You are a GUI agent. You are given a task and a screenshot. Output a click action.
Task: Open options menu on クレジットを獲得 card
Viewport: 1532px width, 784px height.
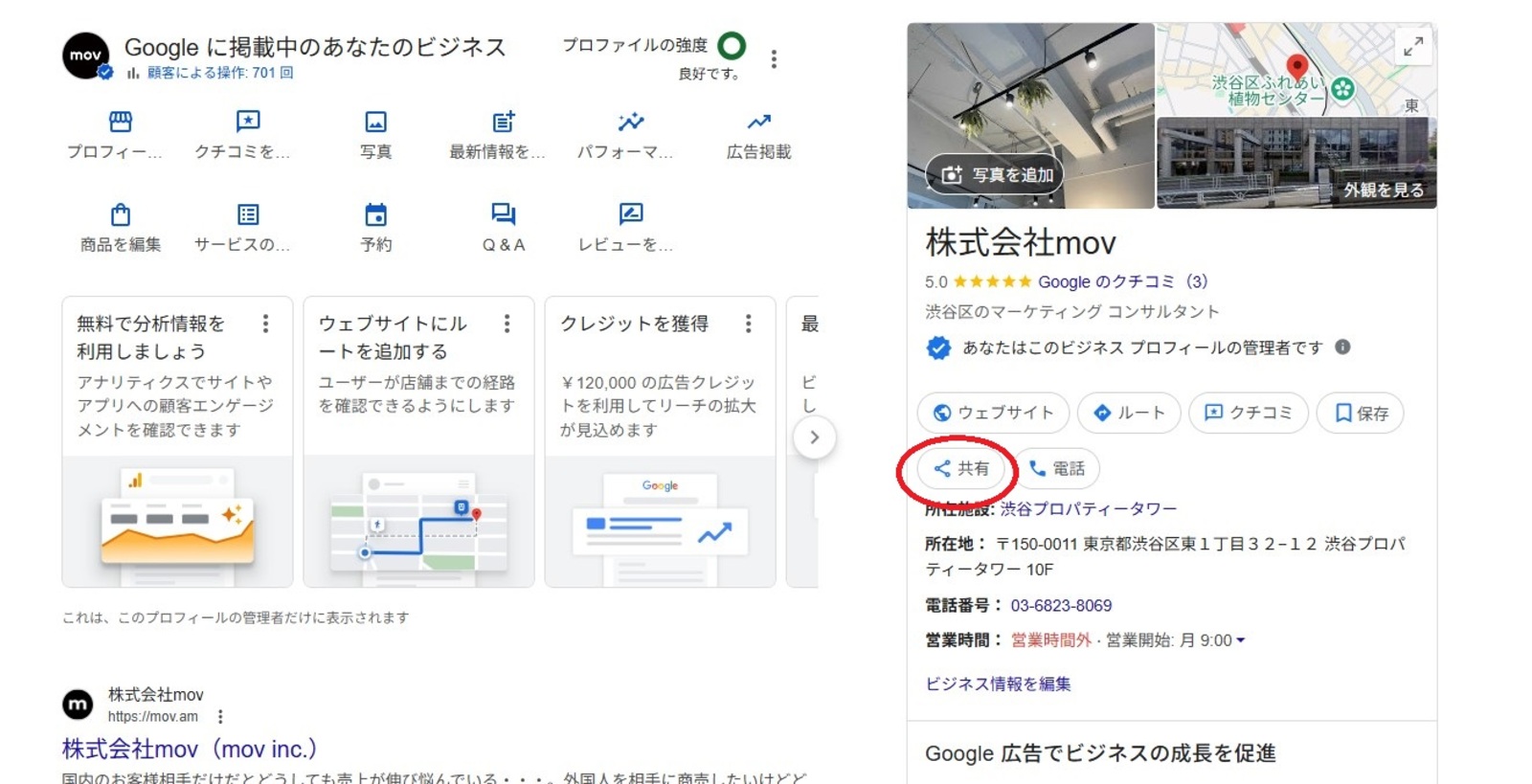click(x=749, y=325)
